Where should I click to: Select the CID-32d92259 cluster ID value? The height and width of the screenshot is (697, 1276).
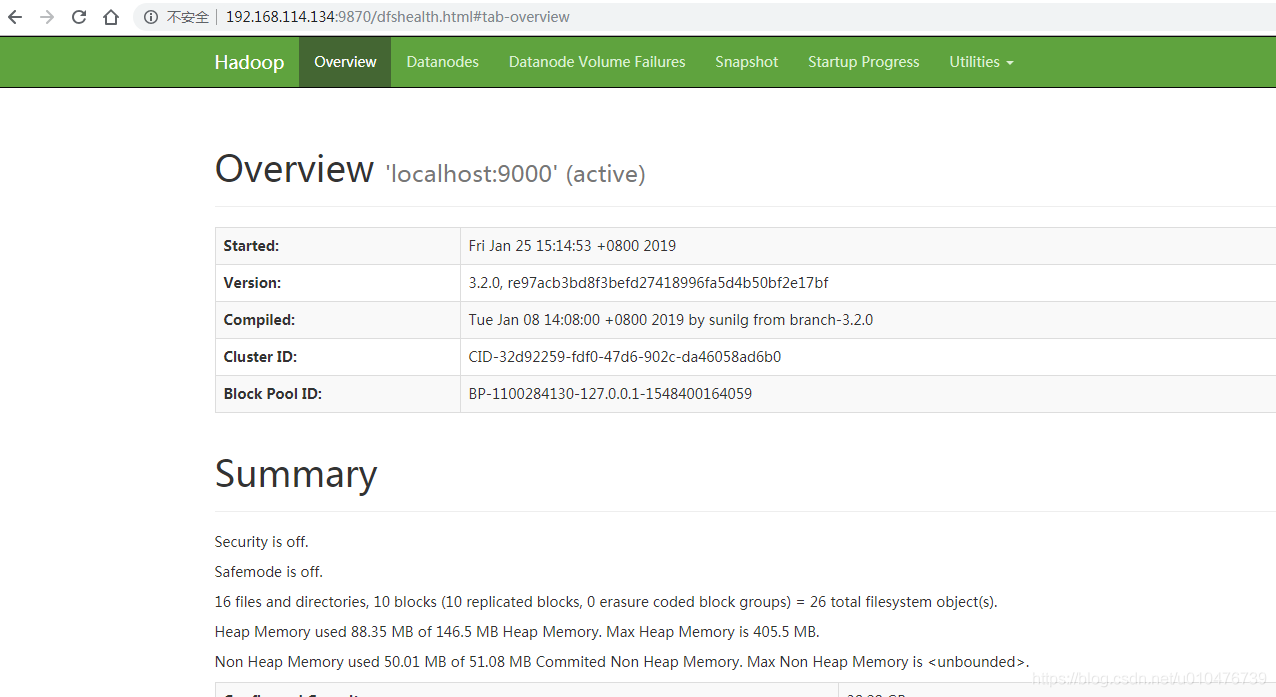point(625,357)
